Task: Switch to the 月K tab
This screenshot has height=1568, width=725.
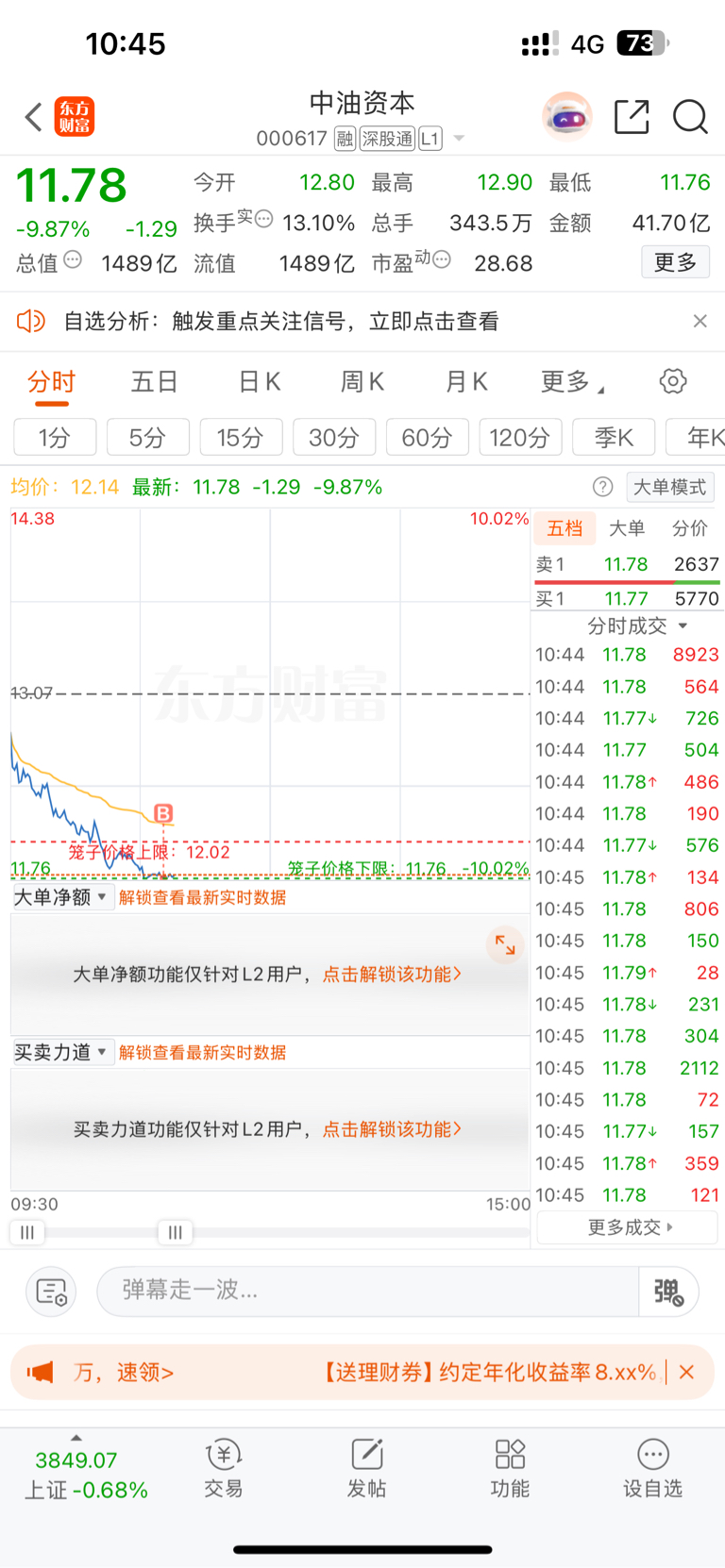Action: pyautogui.click(x=466, y=382)
